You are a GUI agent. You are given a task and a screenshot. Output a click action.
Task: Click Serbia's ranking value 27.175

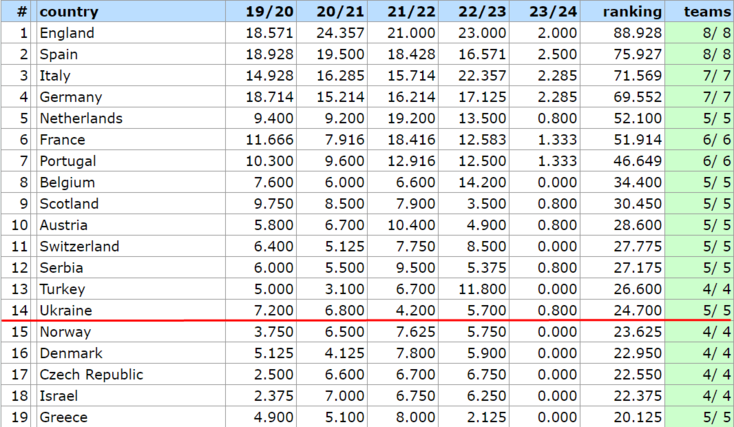click(638, 267)
